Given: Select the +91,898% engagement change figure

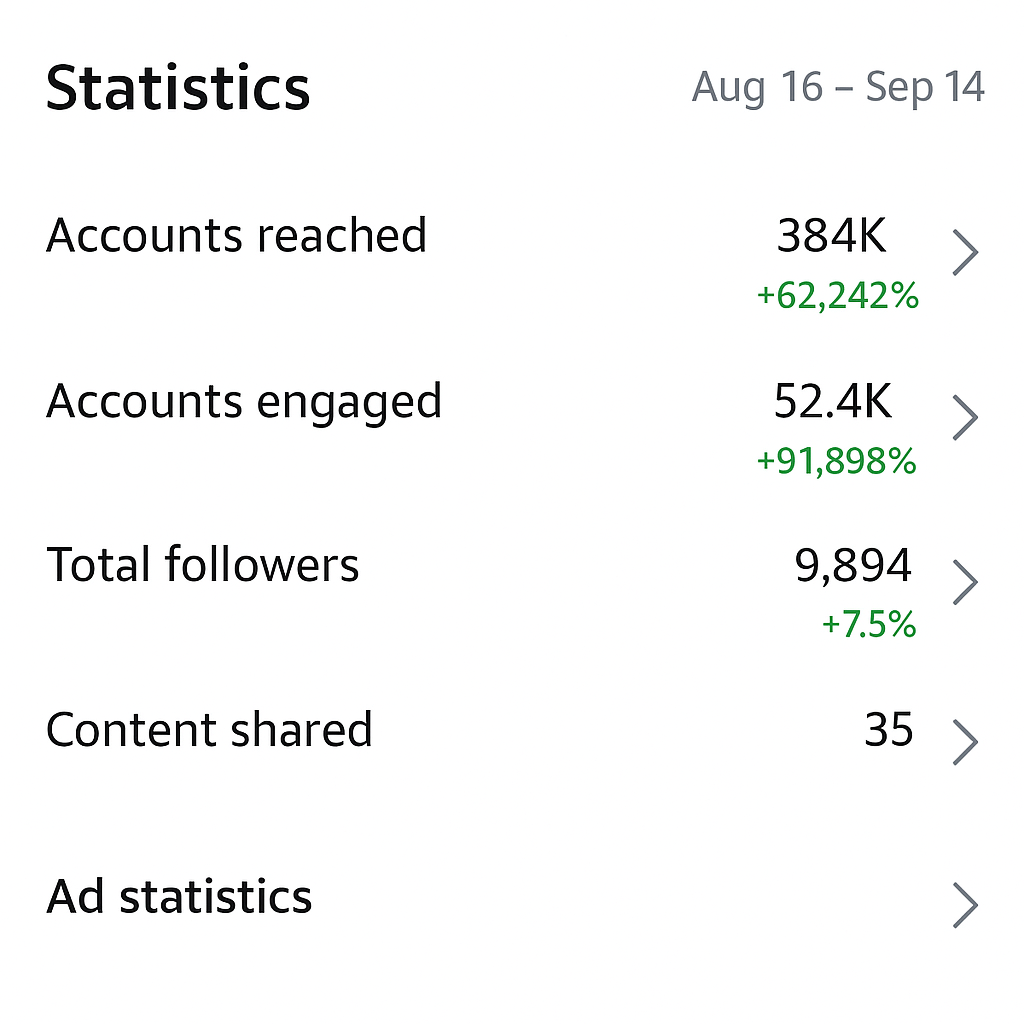Looking at the screenshot, I should 836,461.
